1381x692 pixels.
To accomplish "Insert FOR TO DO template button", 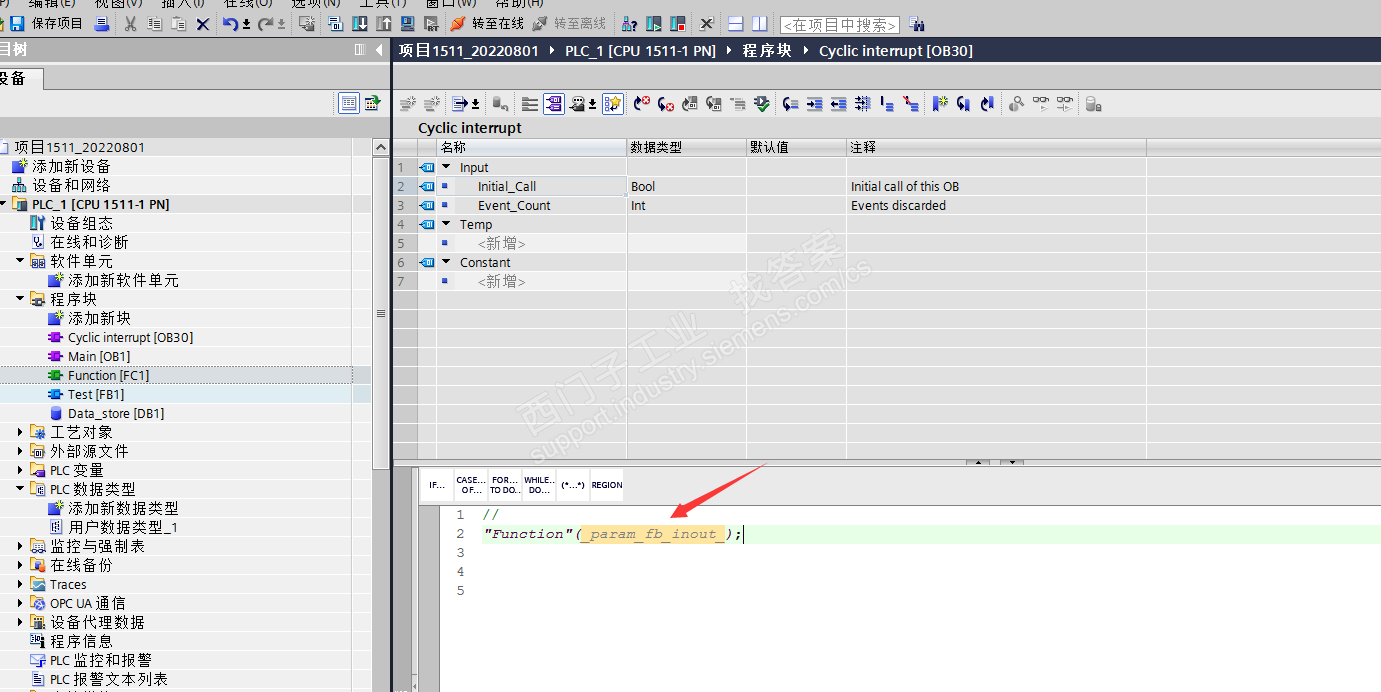I will pos(505,485).
